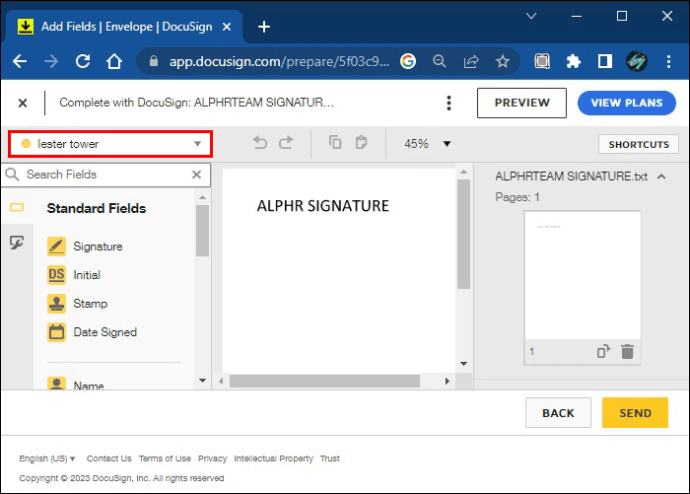
Task: Open the Terms of Use link
Action: tap(165, 458)
